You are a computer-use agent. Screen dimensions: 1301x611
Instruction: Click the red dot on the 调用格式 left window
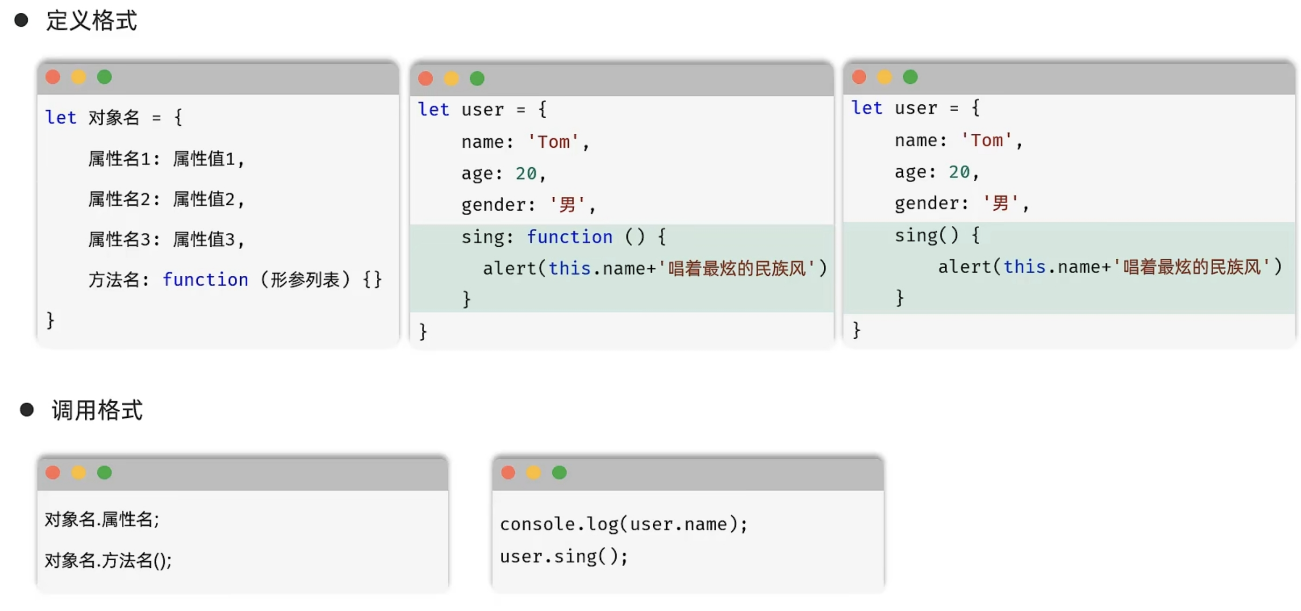click(x=52, y=471)
